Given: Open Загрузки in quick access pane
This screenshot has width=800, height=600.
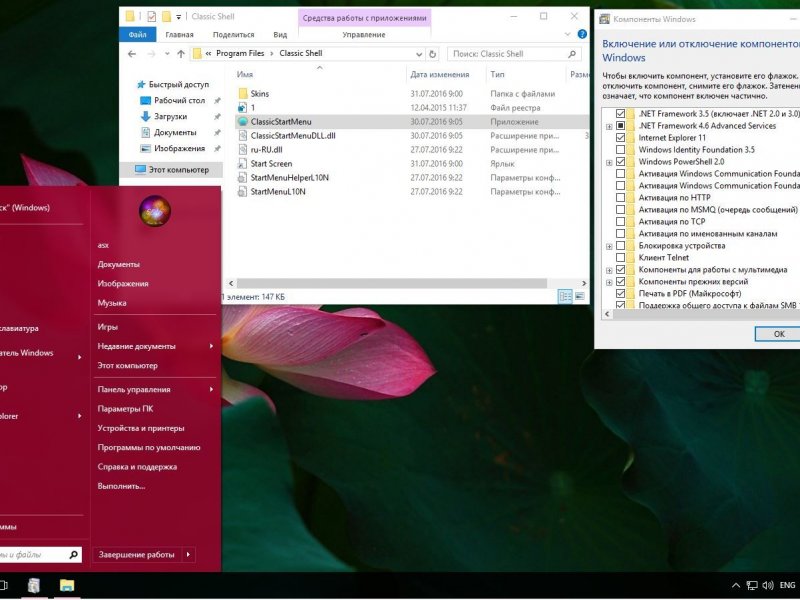Looking at the screenshot, I should point(170,116).
